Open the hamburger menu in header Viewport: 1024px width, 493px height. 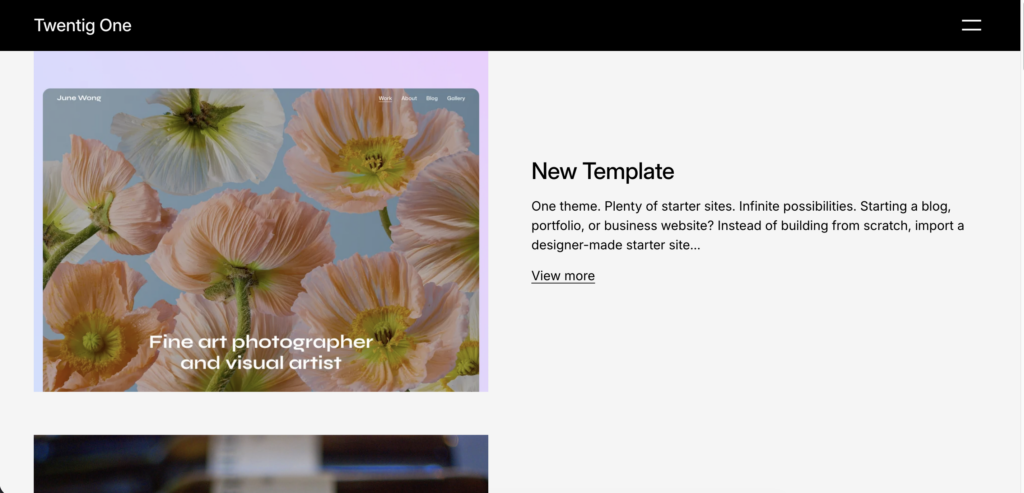(971, 25)
